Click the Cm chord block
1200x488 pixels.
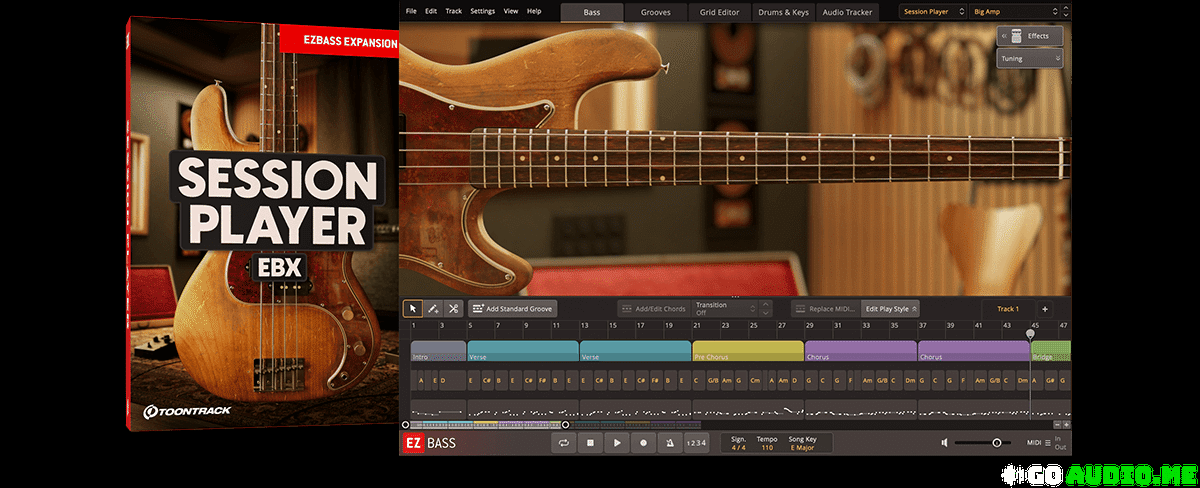(755, 381)
